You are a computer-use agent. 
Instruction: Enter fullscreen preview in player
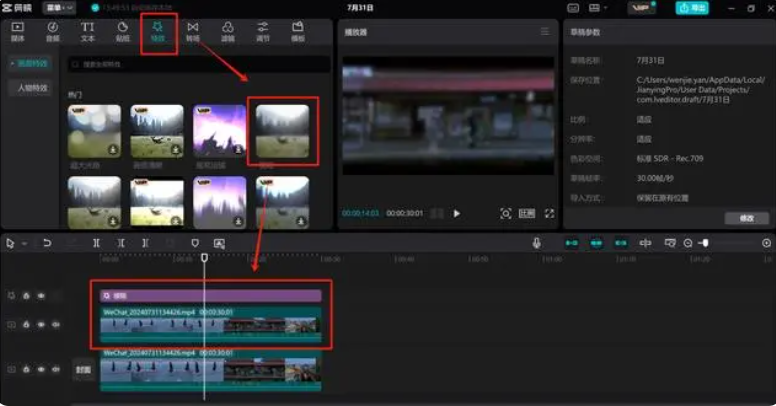pyautogui.click(x=549, y=213)
